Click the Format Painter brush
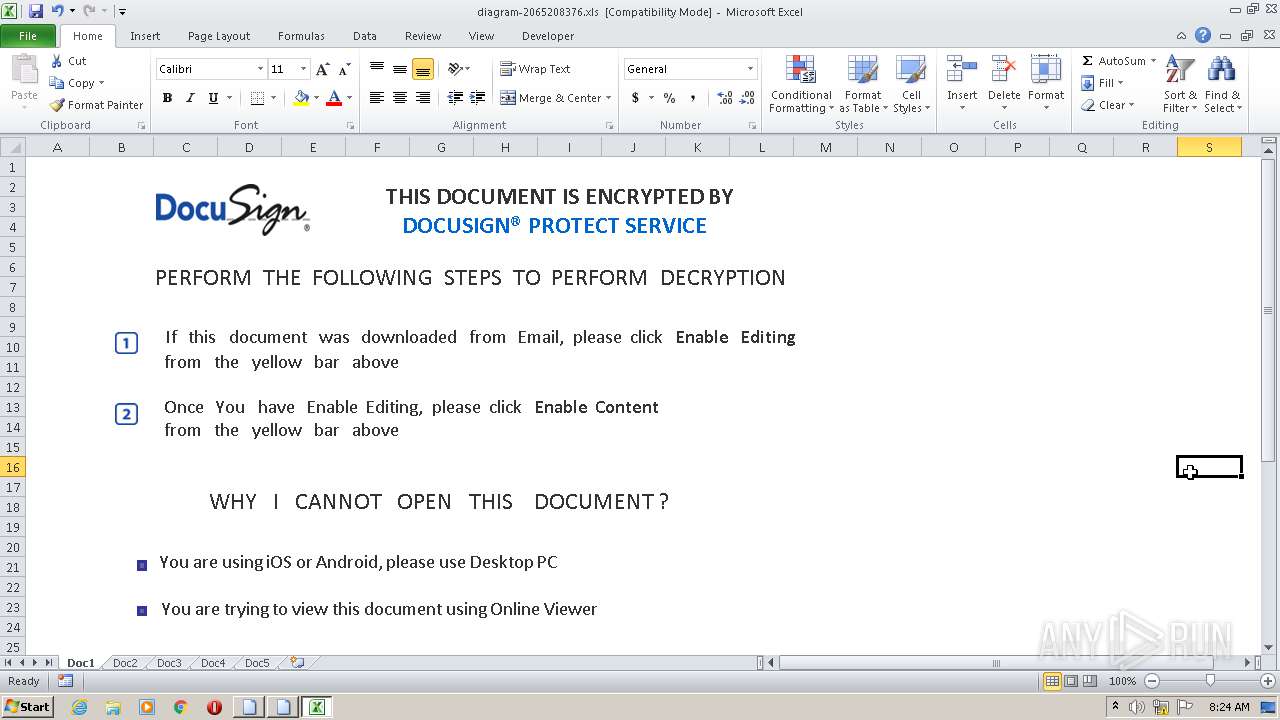 coord(57,105)
